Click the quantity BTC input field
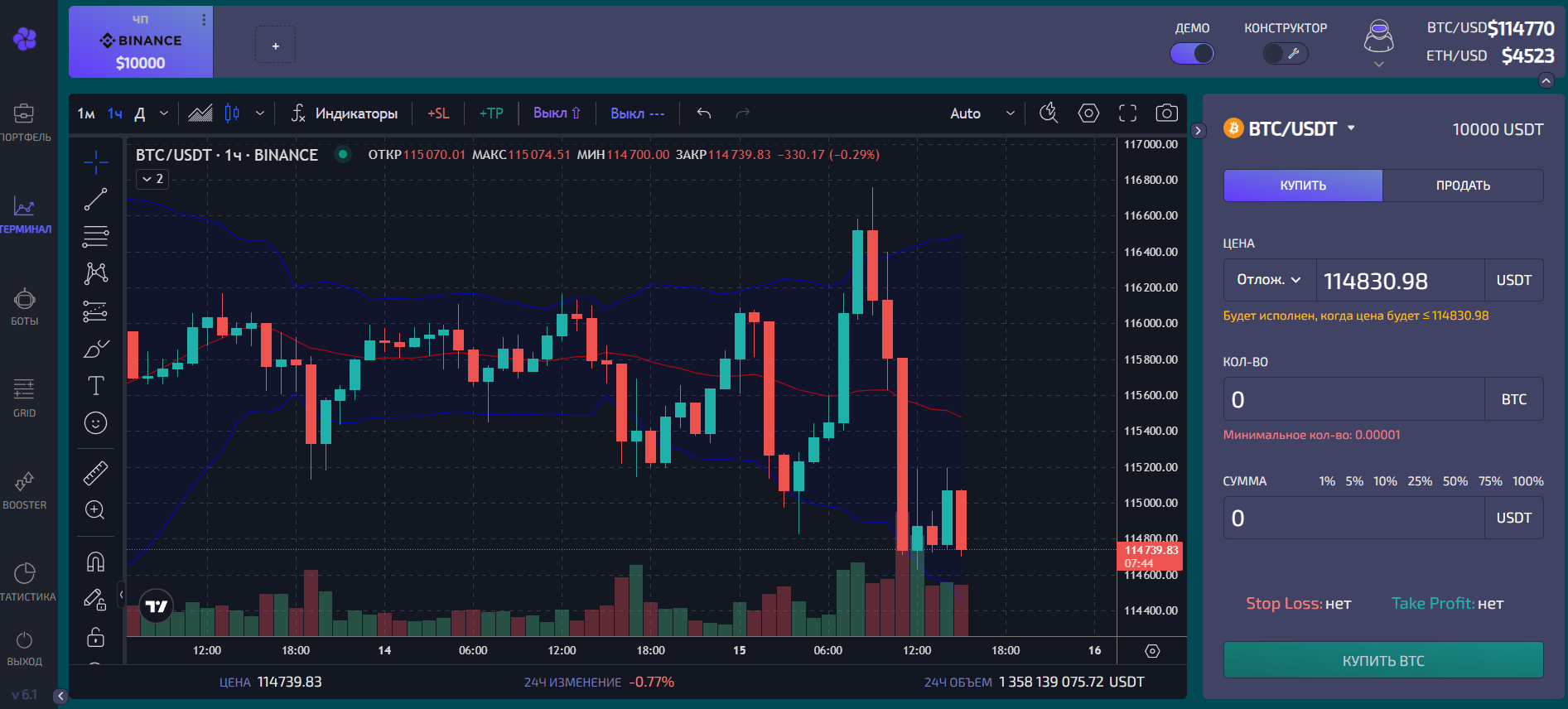 click(x=1353, y=399)
